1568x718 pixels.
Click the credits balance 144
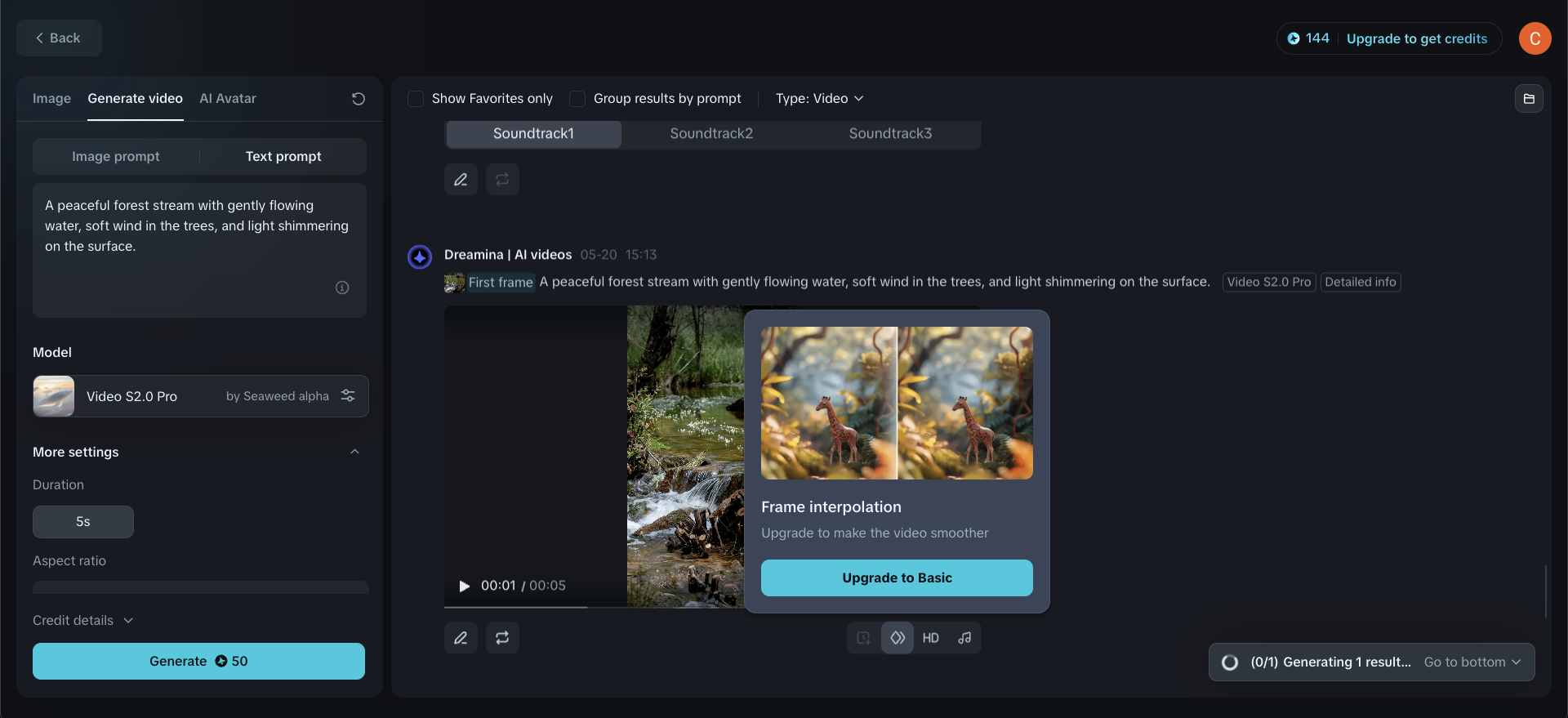1308,38
